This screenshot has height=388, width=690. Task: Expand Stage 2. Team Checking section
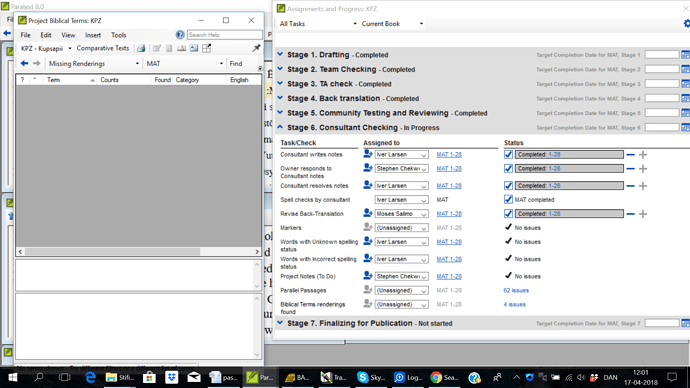280,69
